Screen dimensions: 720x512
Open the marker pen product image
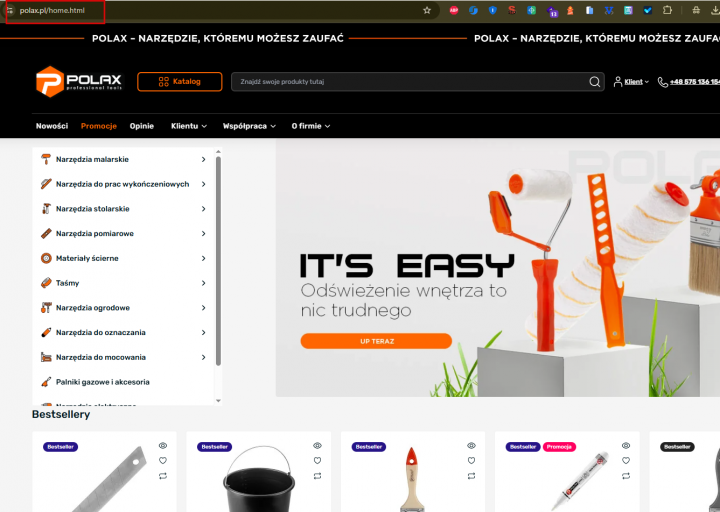click(580, 481)
